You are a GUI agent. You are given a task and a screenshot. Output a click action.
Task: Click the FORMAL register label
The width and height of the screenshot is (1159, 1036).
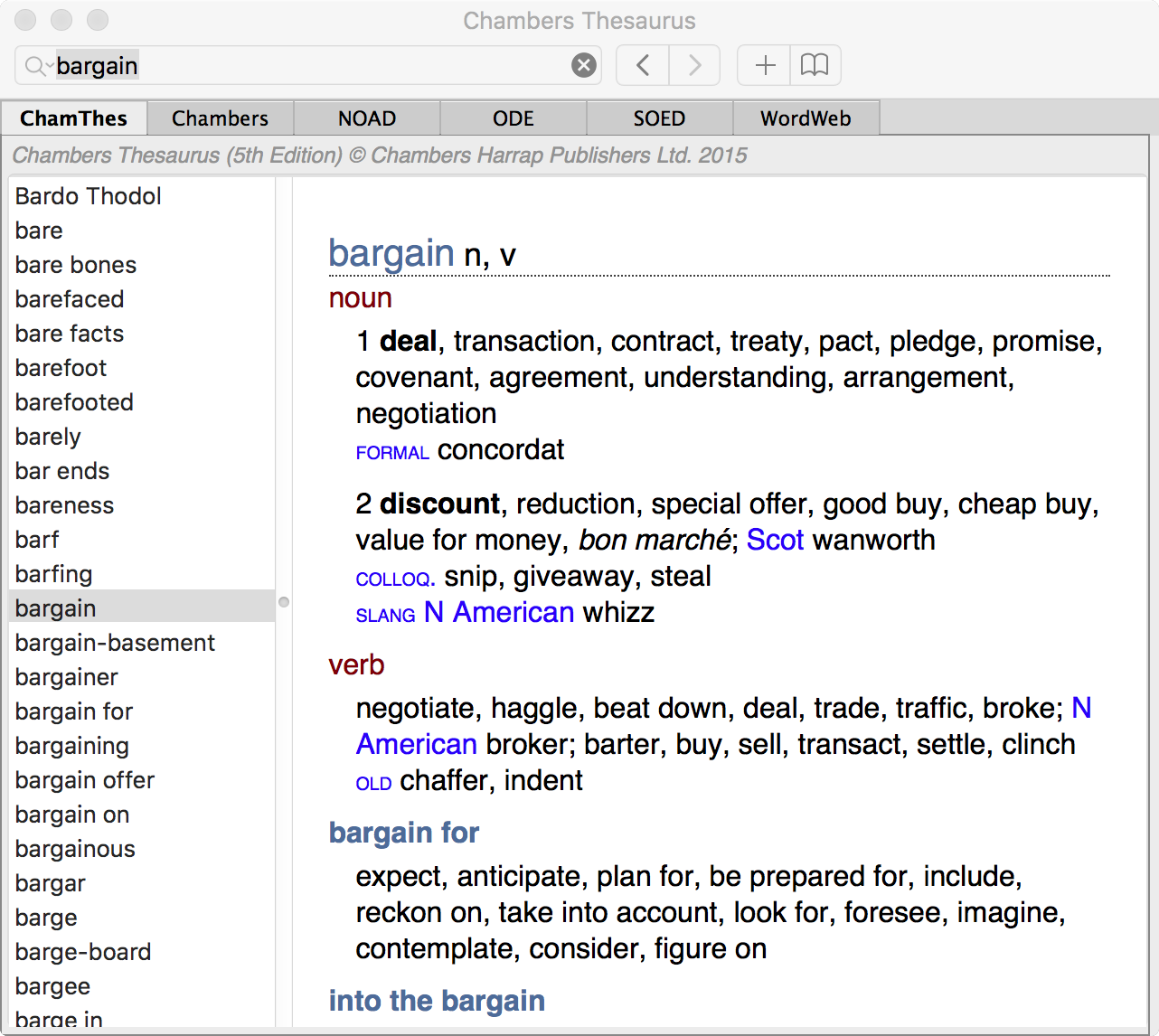(392, 452)
